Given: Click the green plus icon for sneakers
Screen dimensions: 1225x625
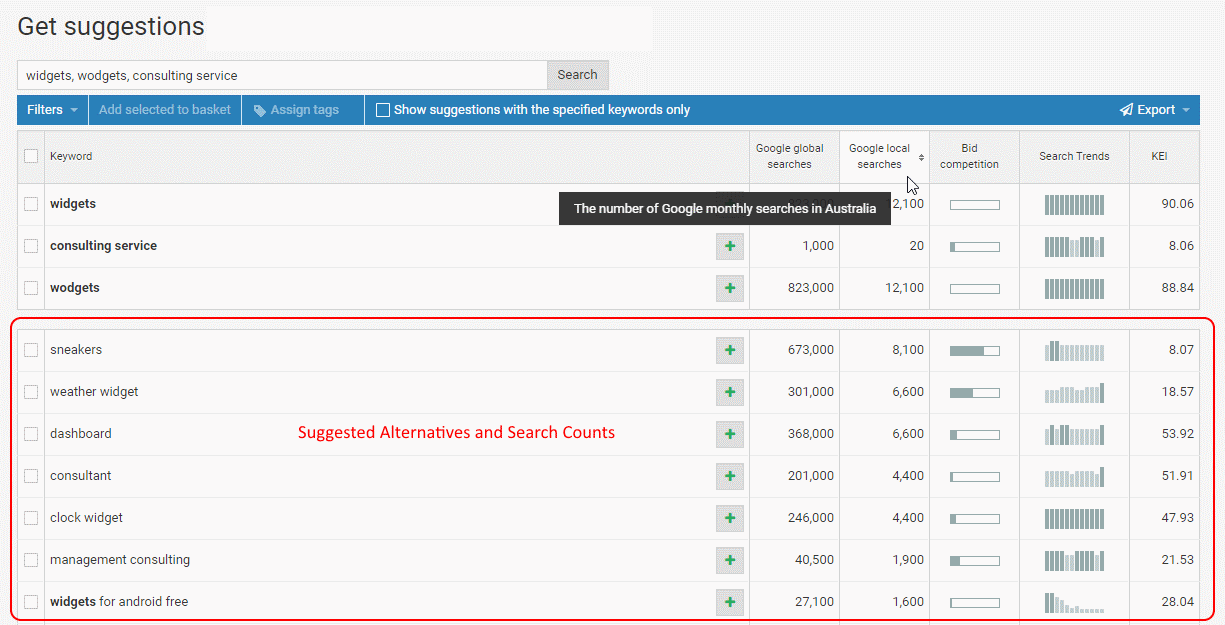Looking at the screenshot, I should 729,350.
